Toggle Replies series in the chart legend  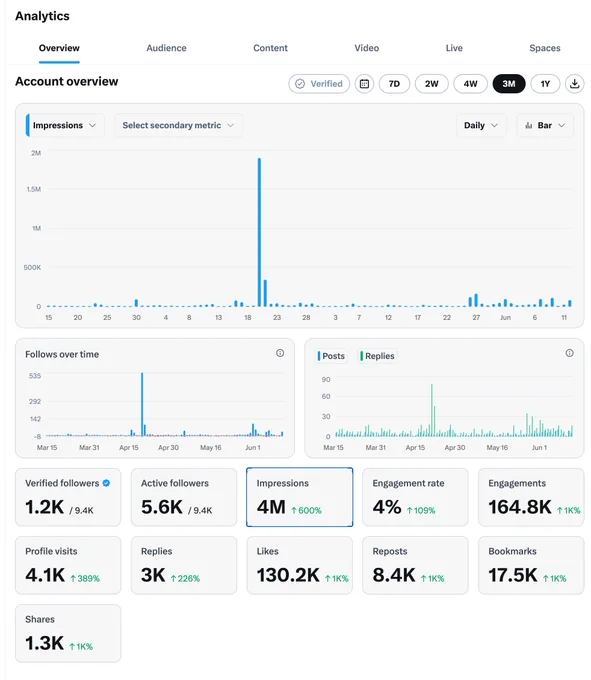click(377, 356)
